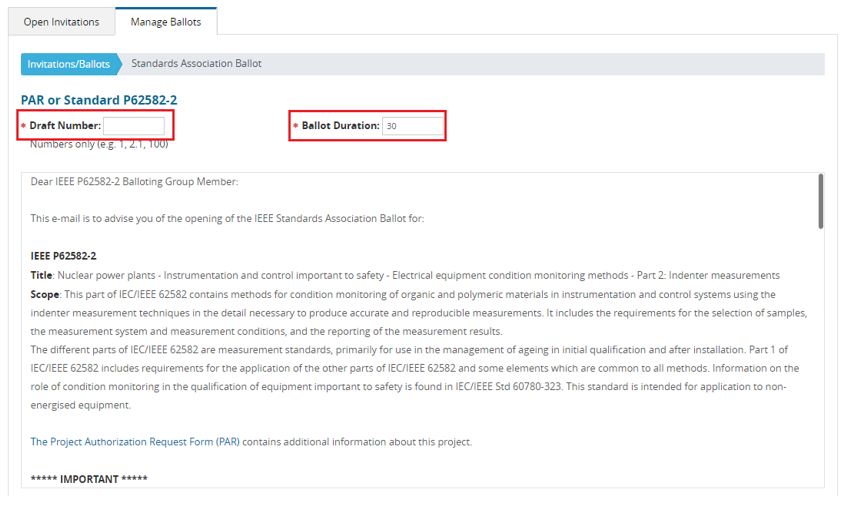The width and height of the screenshot is (846, 508).
Task: Click the Ballot Duration field showing 30
Action: [x=413, y=126]
